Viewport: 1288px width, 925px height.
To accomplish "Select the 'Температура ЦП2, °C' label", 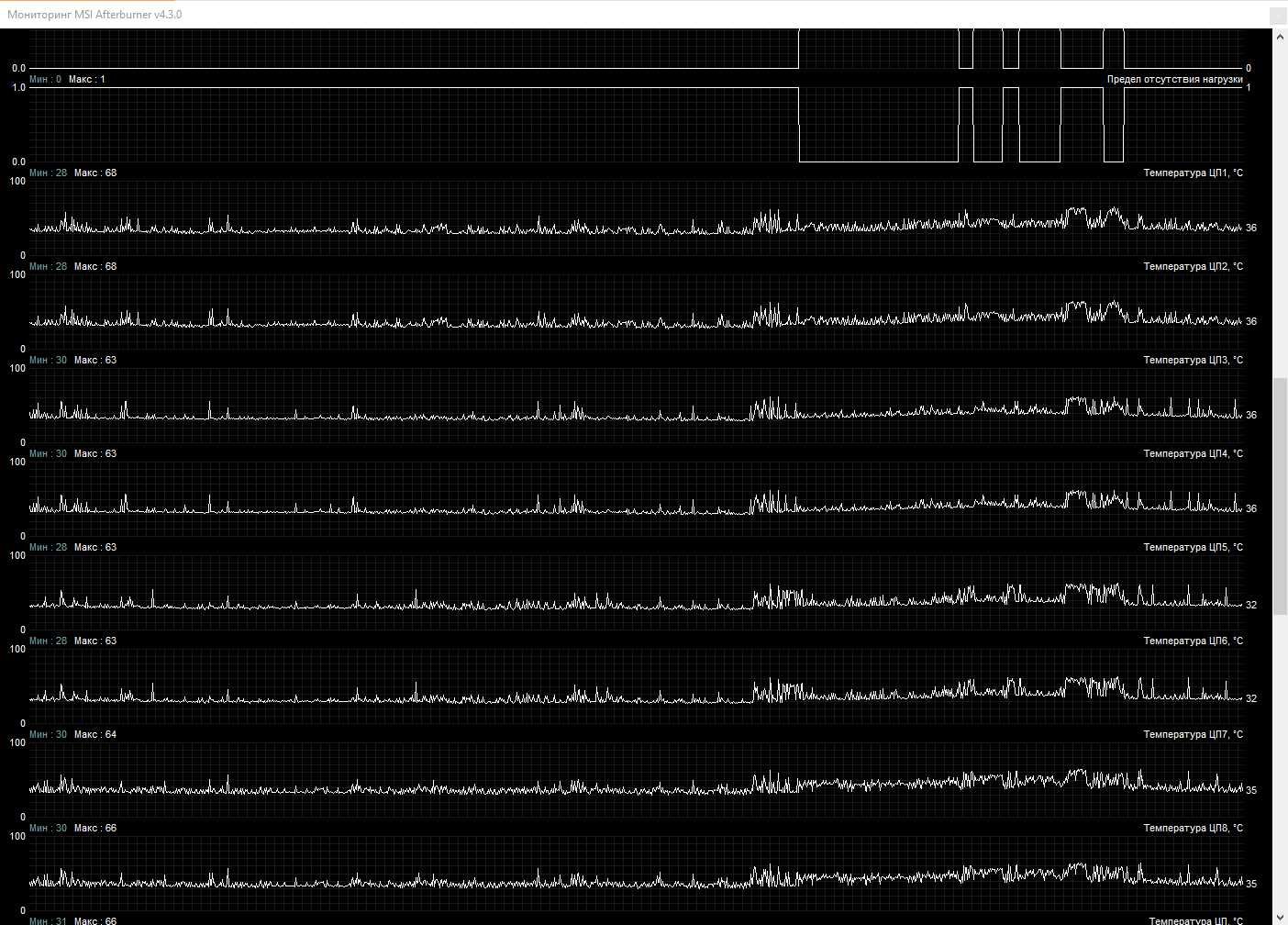I will [x=1193, y=266].
